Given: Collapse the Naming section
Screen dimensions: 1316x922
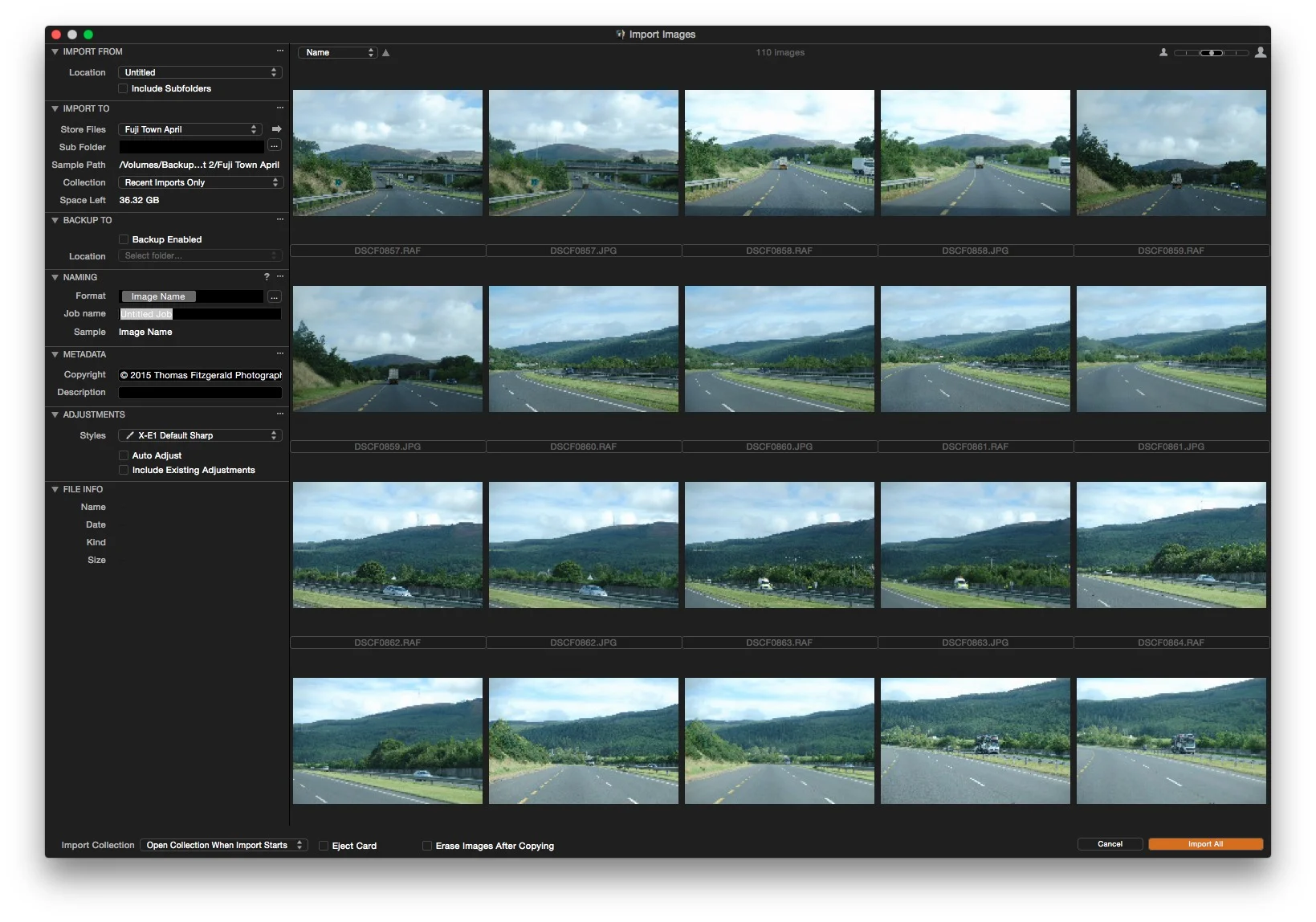Looking at the screenshot, I should (55, 277).
